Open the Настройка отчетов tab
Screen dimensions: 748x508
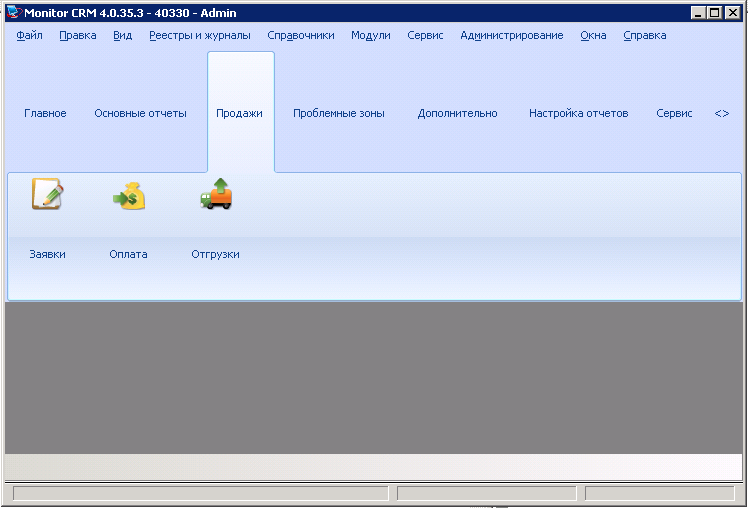(578, 113)
